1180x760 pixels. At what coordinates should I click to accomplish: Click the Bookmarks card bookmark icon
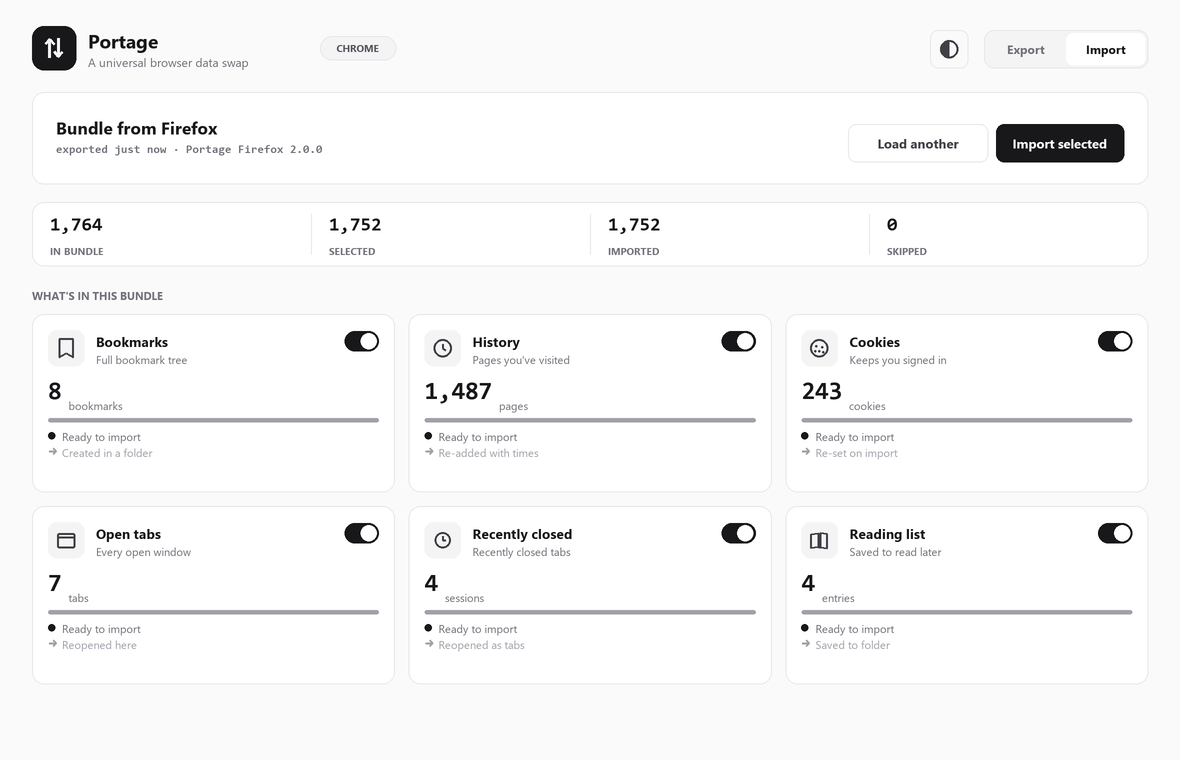click(x=66, y=348)
